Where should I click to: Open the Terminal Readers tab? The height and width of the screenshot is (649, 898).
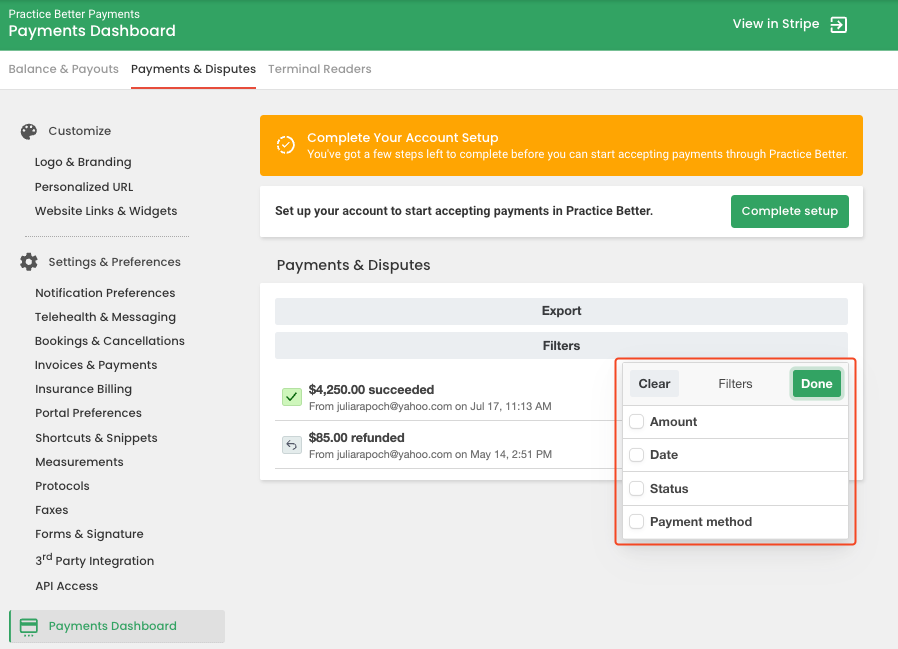point(319,69)
